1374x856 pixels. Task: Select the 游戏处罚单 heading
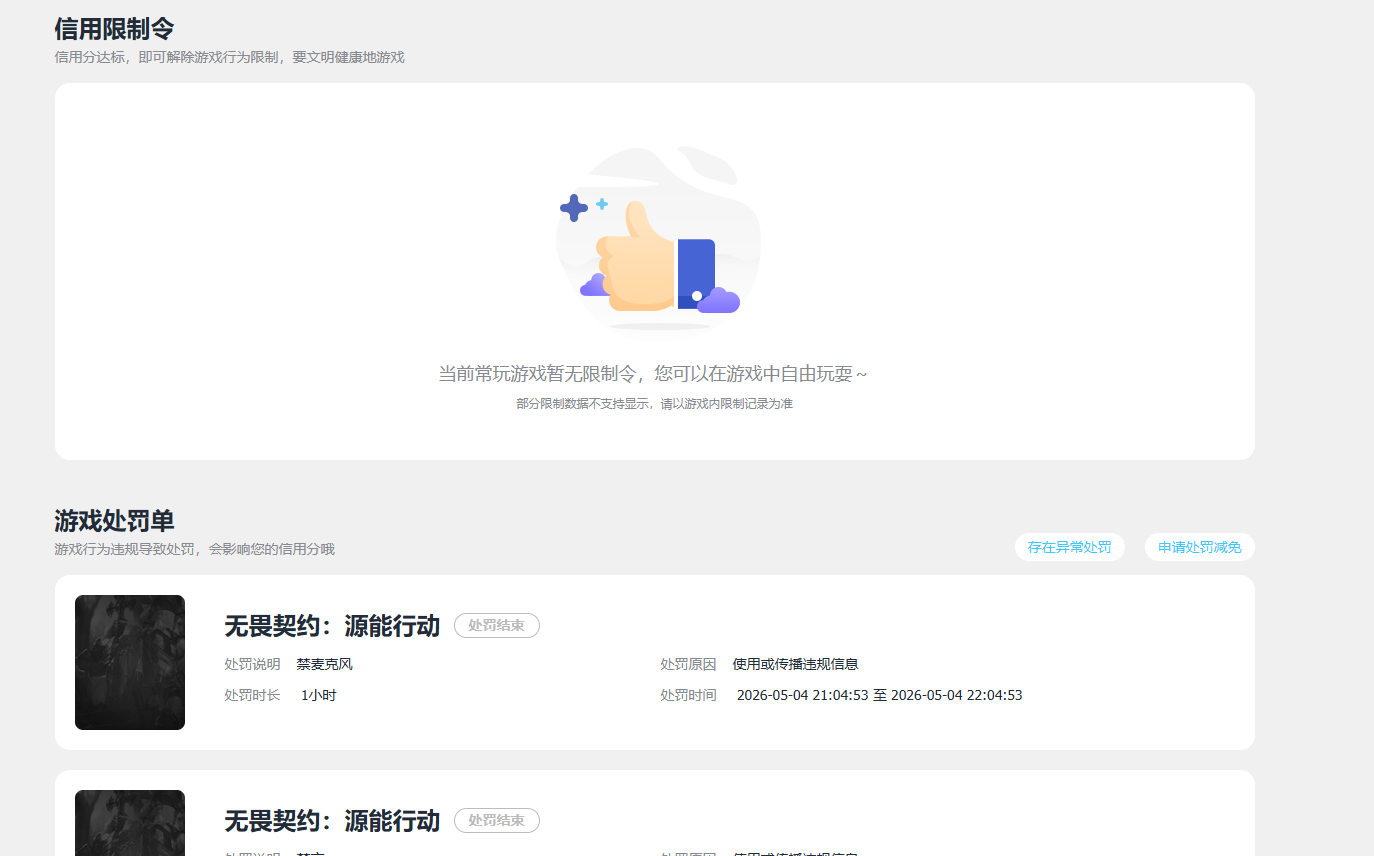tap(114, 521)
